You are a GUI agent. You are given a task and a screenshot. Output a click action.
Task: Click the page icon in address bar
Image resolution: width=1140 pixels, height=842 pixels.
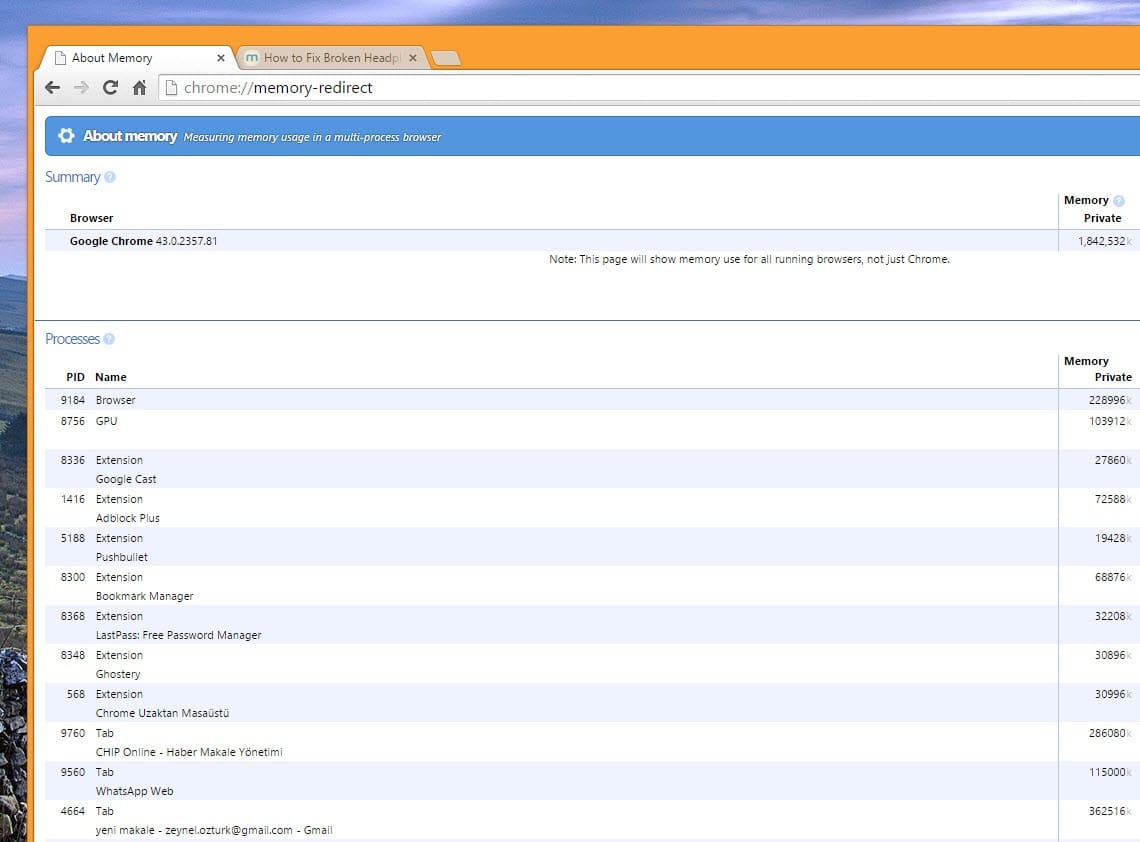[172, 88]
